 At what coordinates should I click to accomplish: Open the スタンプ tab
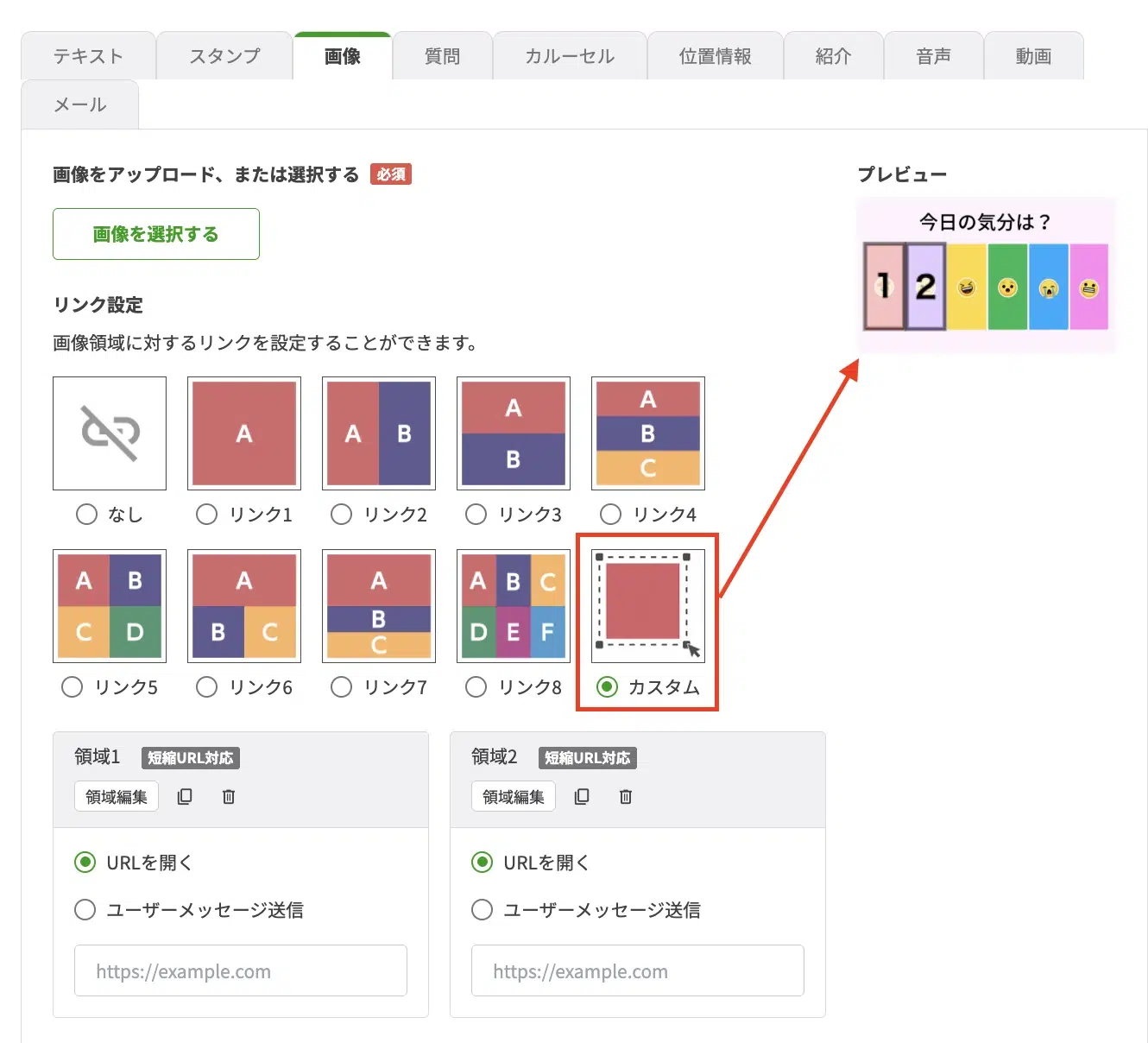pos(224,56)
